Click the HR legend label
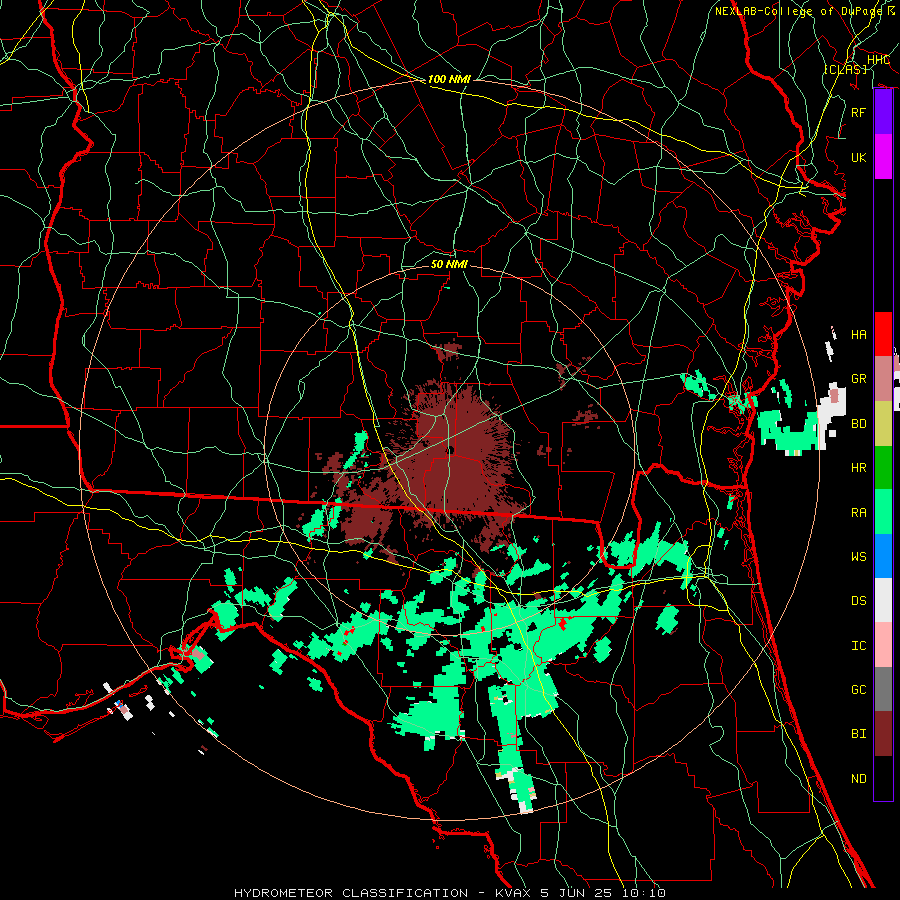This screenshot has width=900, height=900. pyautogui.click(x=859, y=468)
